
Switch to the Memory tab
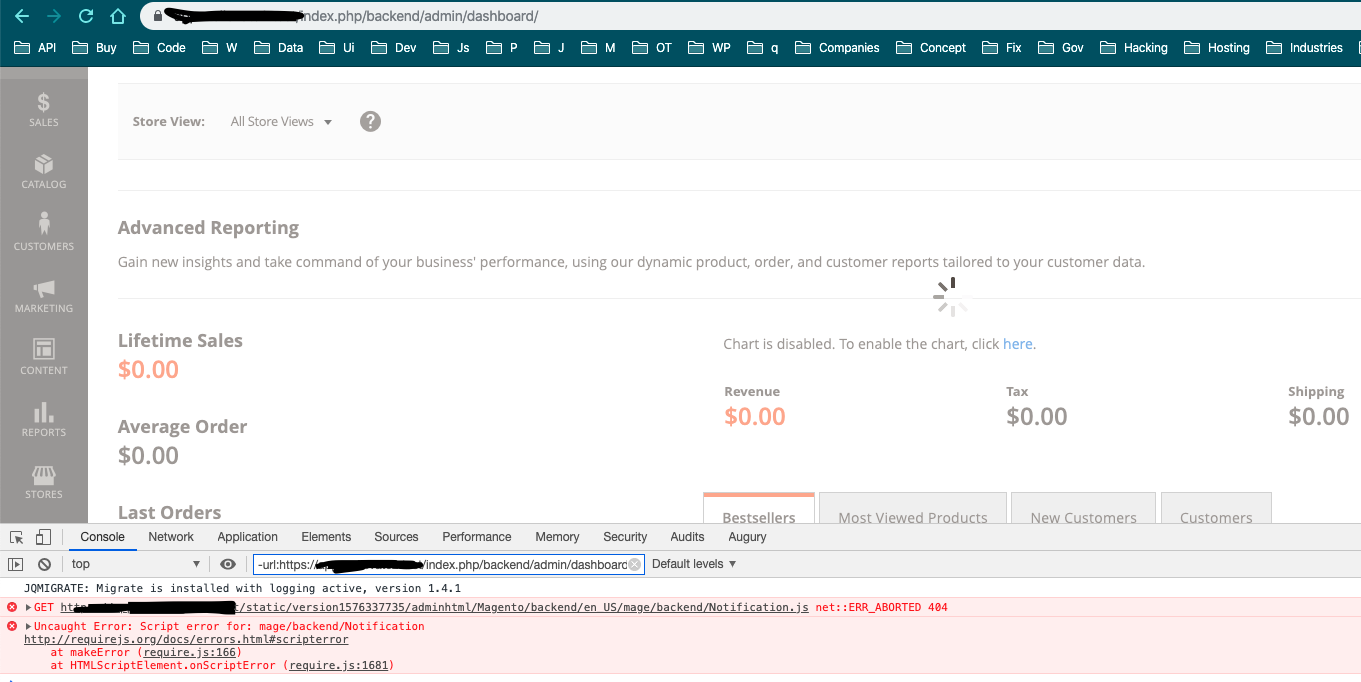[557, 537]
